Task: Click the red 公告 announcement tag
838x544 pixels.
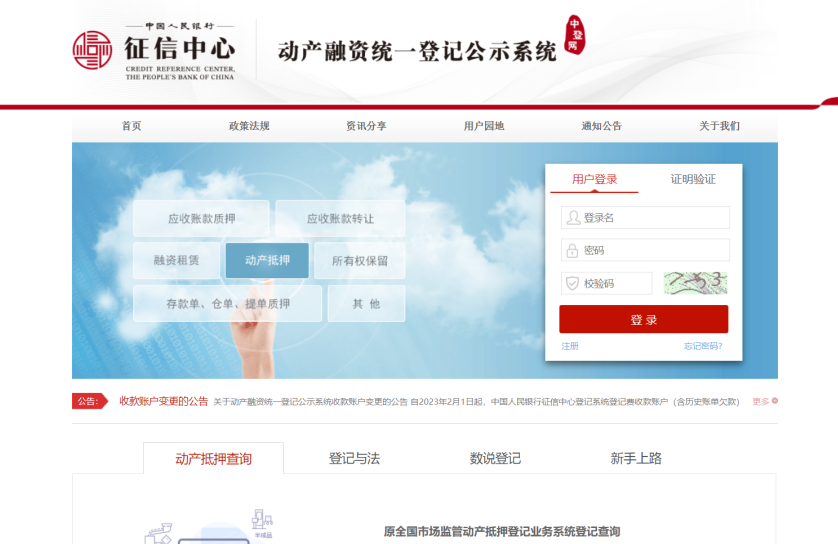Action: [88, 401]
